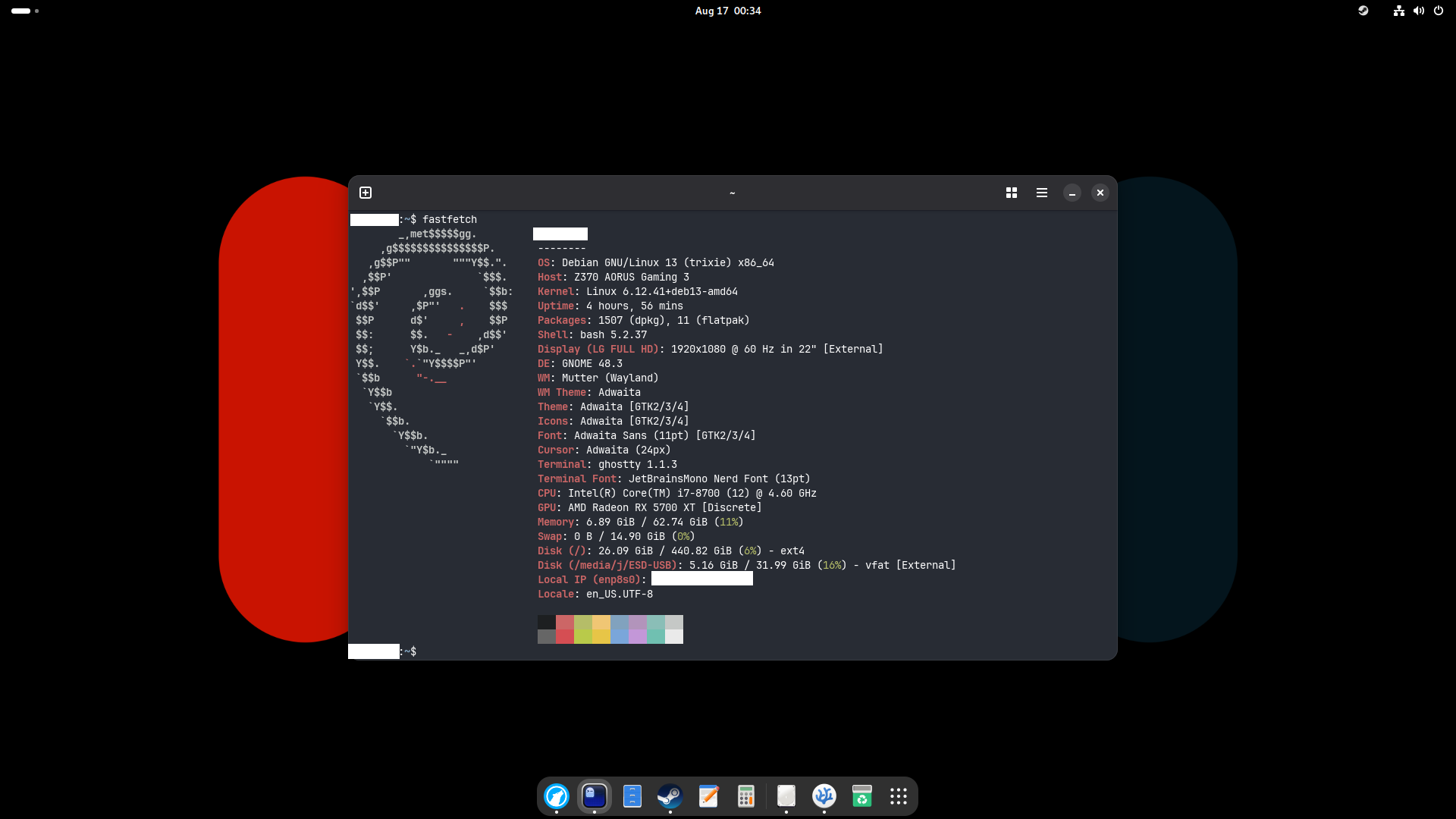This screenshot has height=819, width=1456.
Task: Click the wired network status icon
Action: click(1399, 11)
